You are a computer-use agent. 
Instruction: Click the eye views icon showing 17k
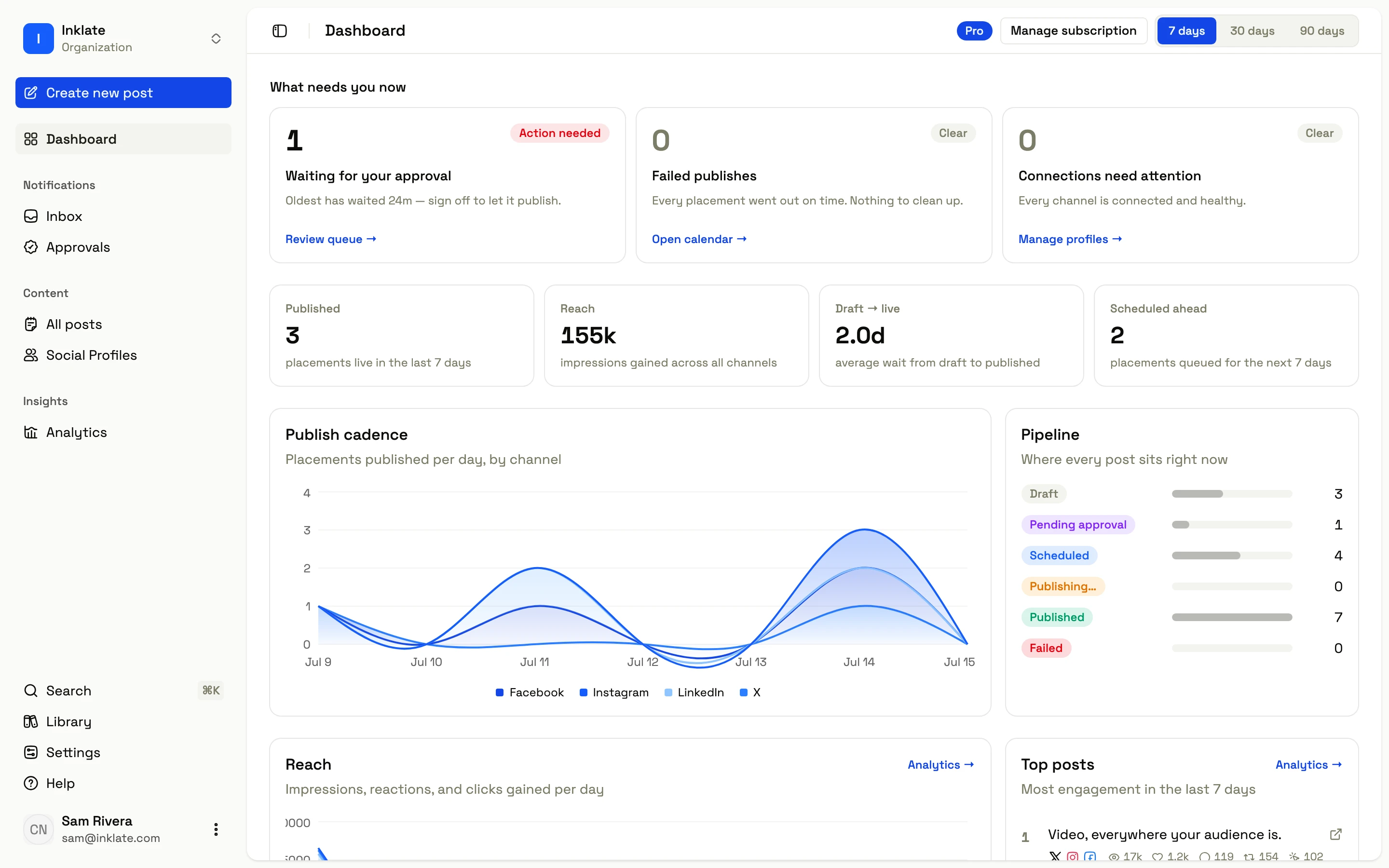coord(1114,856)
